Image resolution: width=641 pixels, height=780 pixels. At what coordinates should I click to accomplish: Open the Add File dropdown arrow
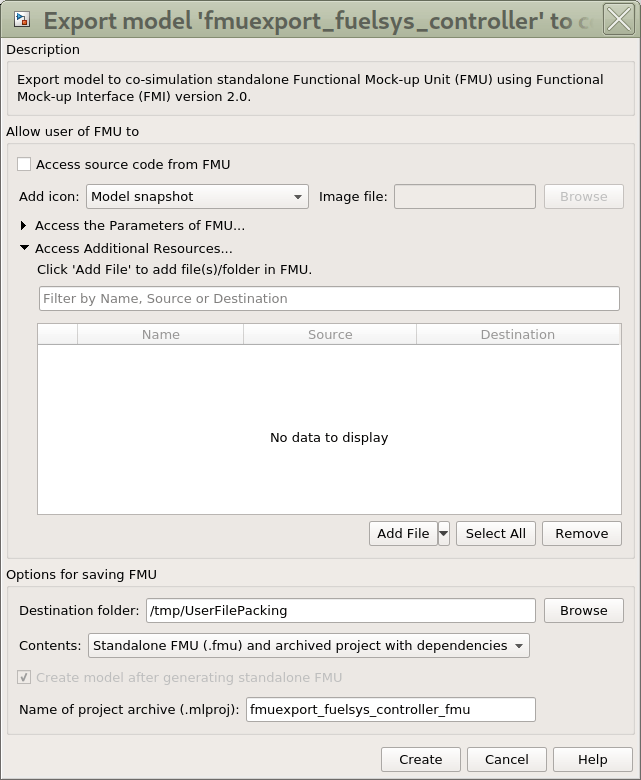pyautogui.click(x=444, y=534)
